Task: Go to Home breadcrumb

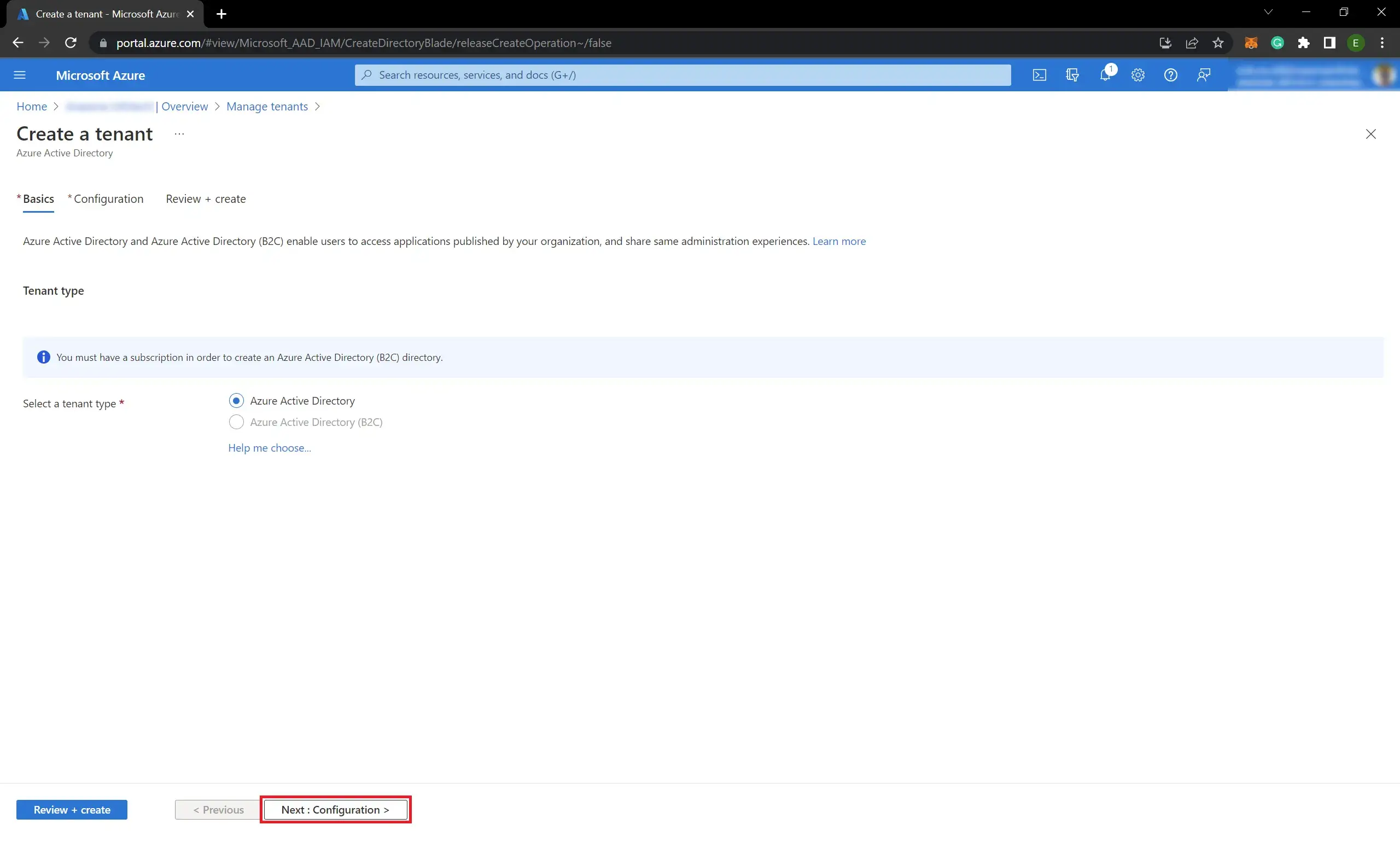Action: 32,107
